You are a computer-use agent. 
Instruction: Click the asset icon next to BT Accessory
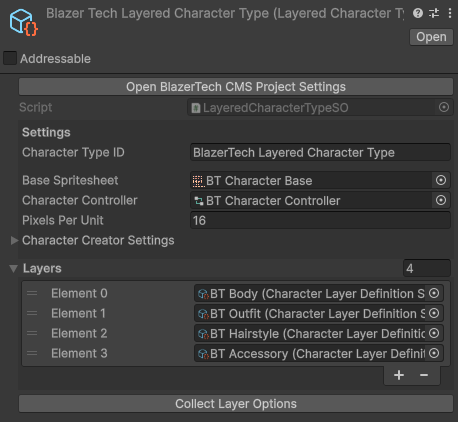tap(203, 354)
